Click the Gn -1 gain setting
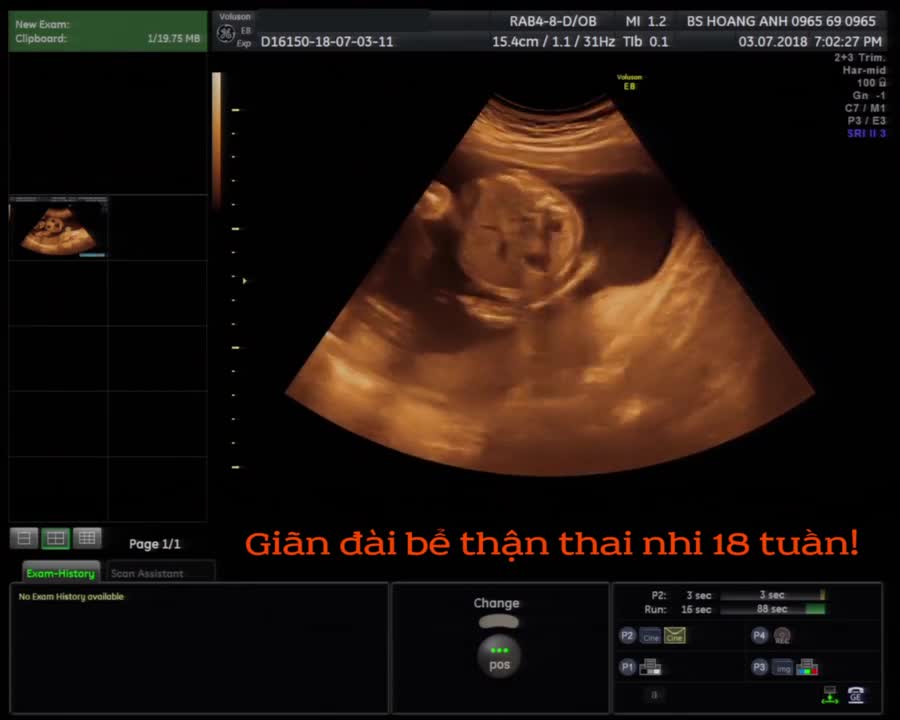Image resolution: width=900 pixels, height=720 pixels. (x=869, y=95)
